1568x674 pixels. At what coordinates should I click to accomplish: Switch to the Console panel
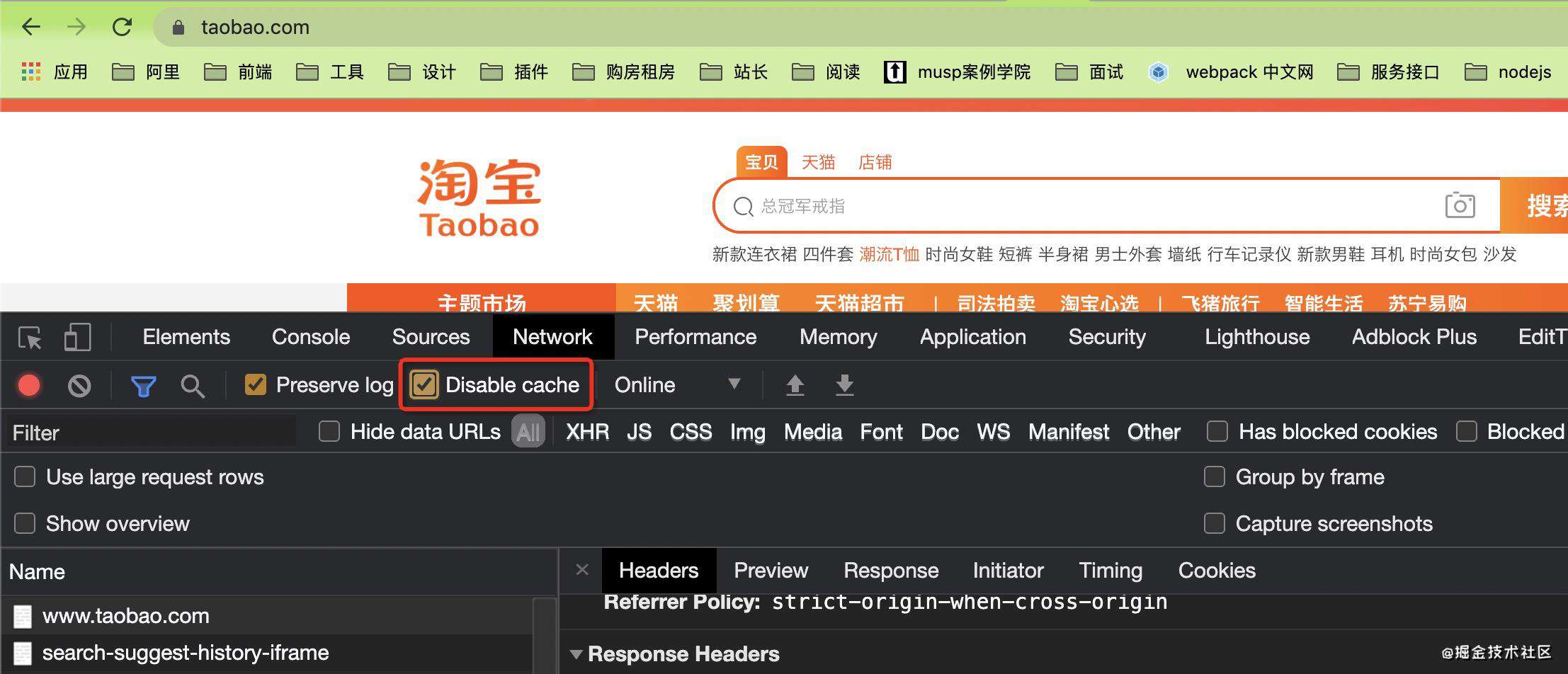pyautogui.click(x=311, y=337)
